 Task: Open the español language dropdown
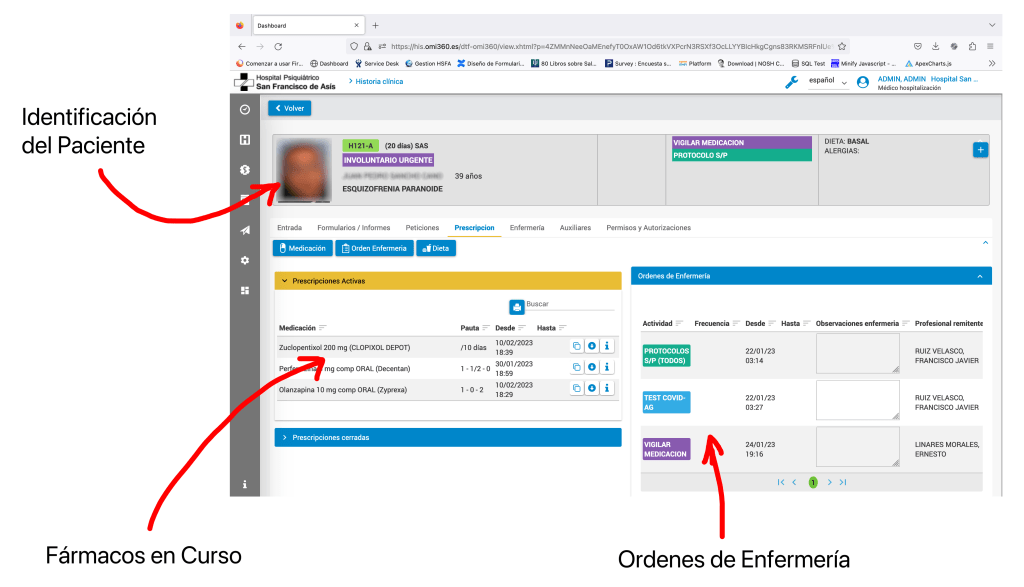click(x=827, y=81)
